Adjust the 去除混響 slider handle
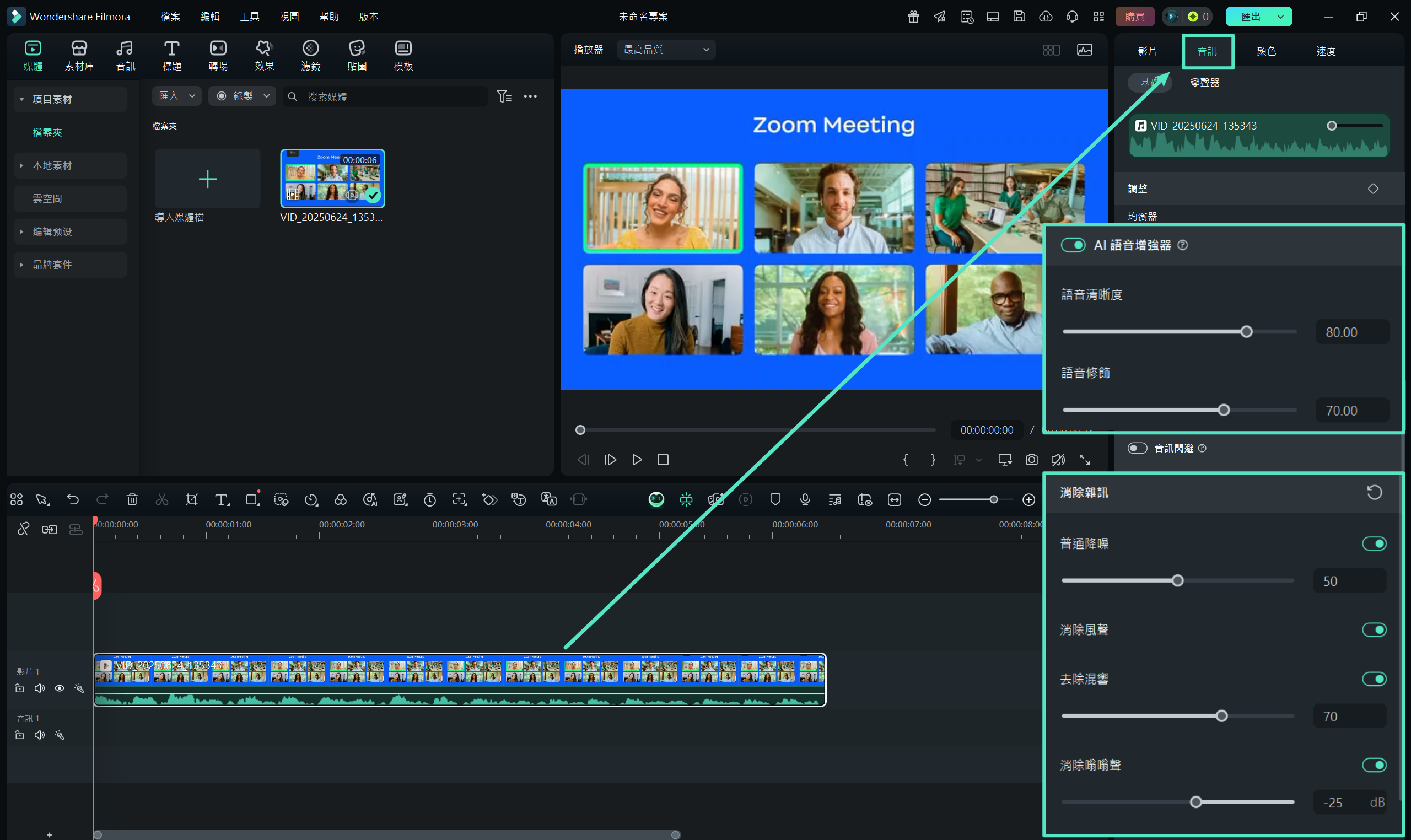 tap(1221, 716)
